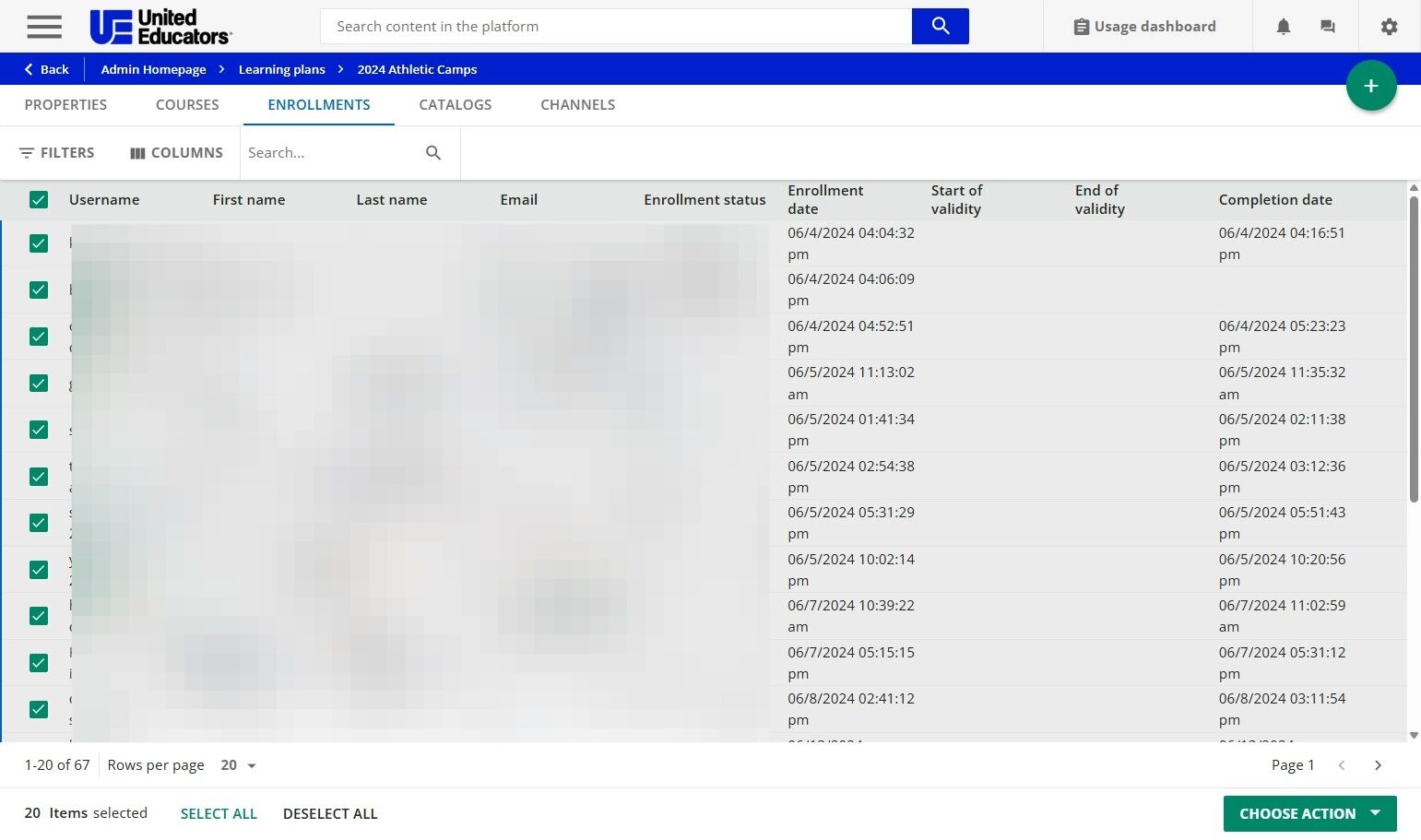
Task: Click the United Educators logo
Action: tap(160, 27)
